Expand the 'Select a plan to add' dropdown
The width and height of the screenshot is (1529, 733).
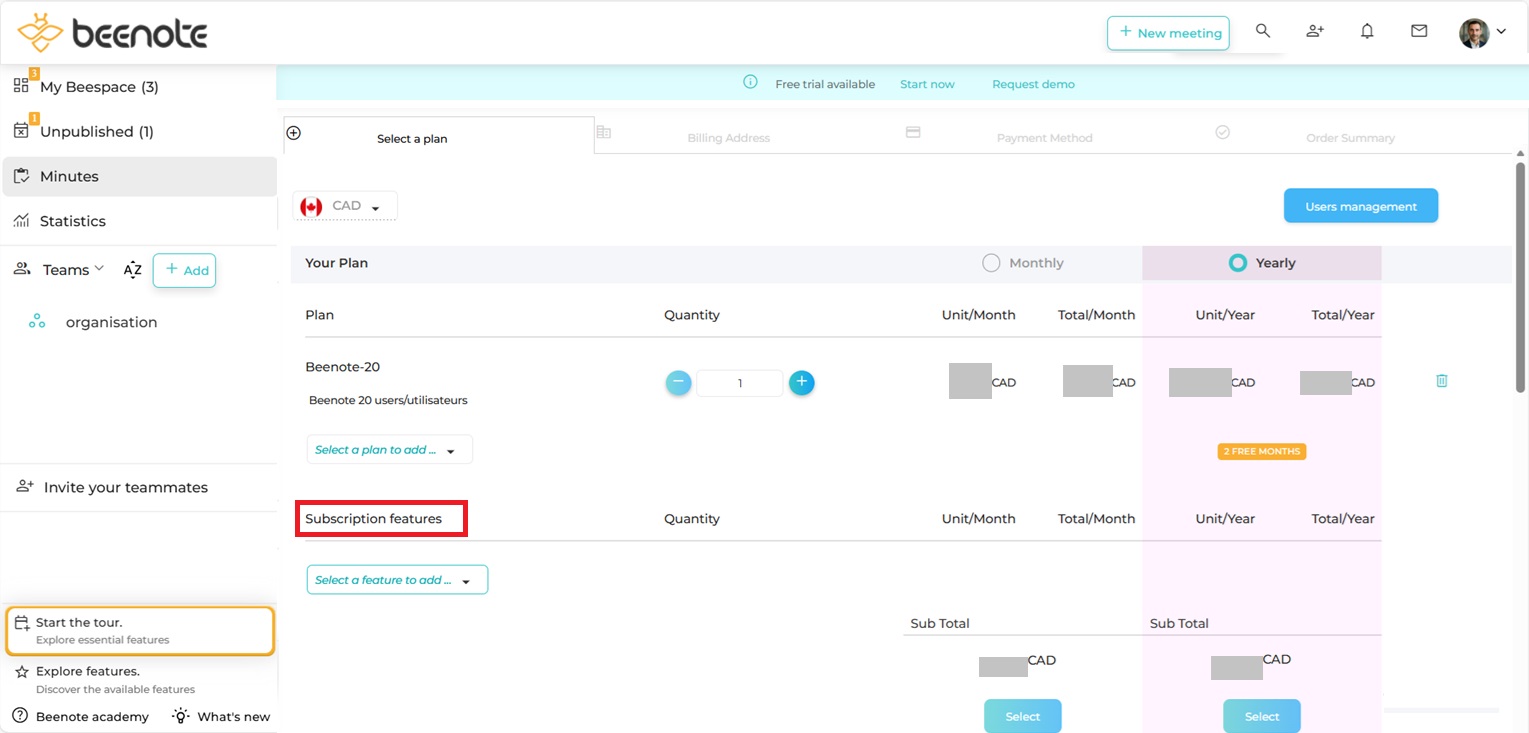point(389,450)
